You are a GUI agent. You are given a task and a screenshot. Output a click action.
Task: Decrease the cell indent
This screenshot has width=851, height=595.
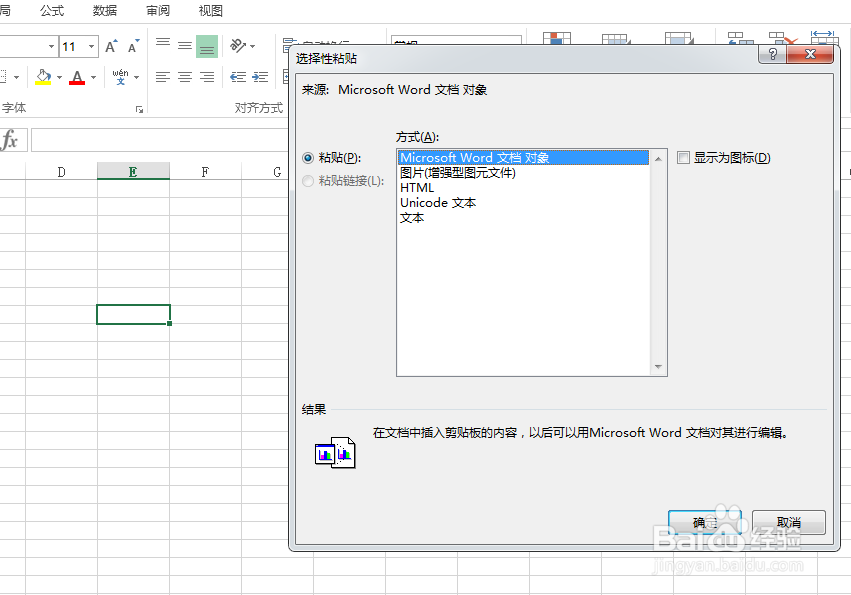coord(238,77)
